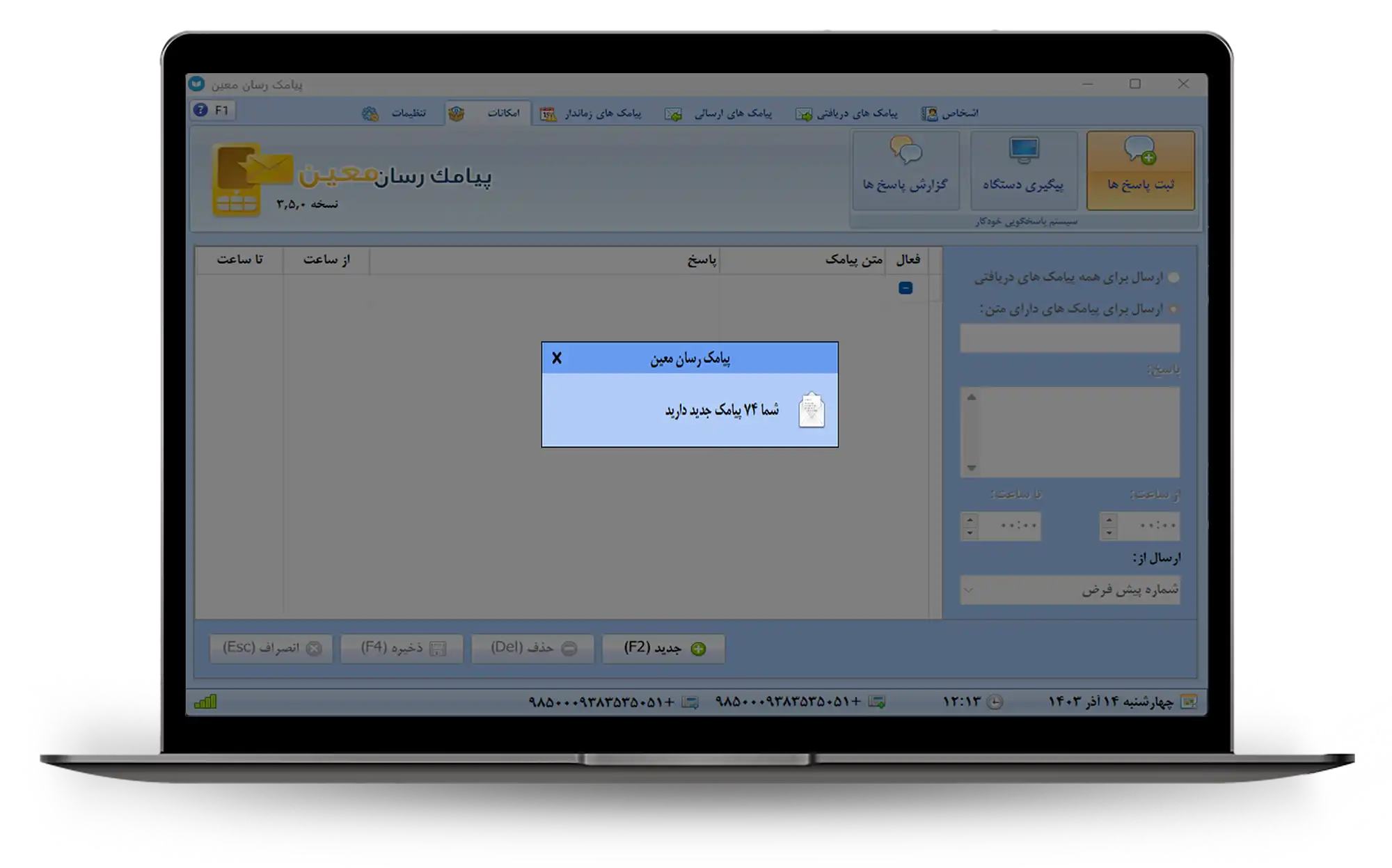The width and height of the screenshot is (1392, 868).
Task: Click the جدید (F2) new button
Action: [663, 648]
